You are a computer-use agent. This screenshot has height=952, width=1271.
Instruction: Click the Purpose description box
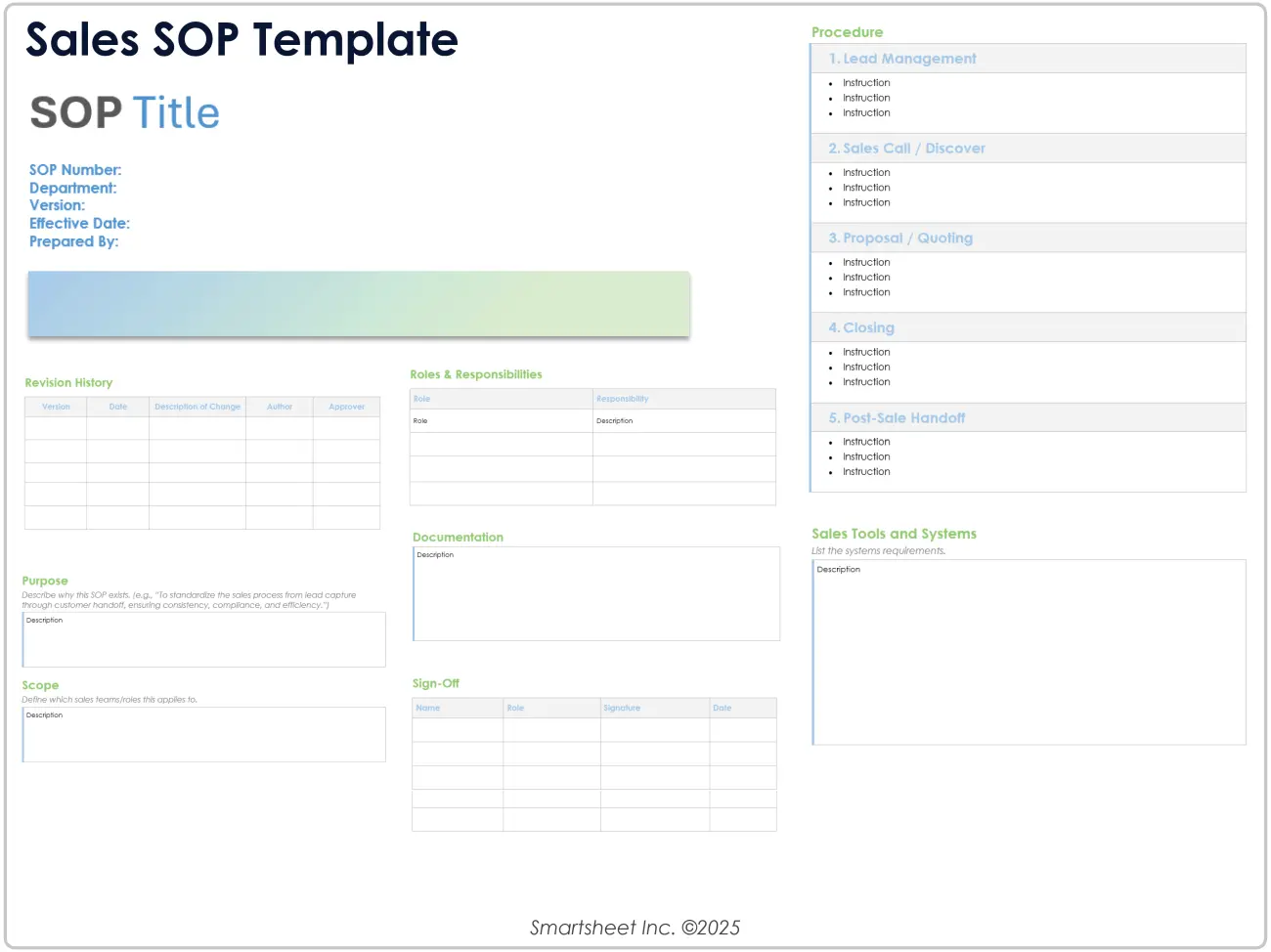(203, 639)
